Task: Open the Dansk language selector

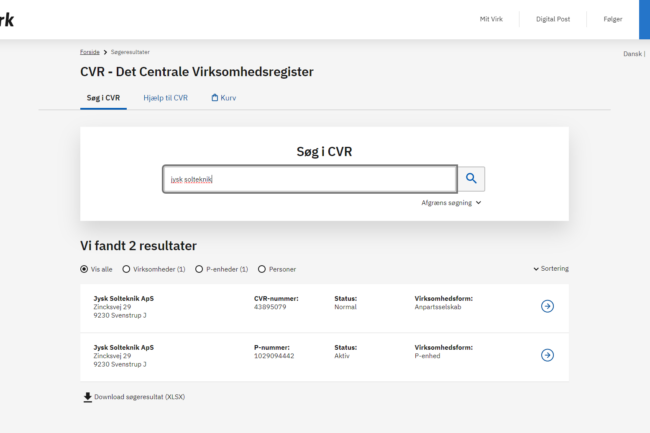Action: coord(633,54)
